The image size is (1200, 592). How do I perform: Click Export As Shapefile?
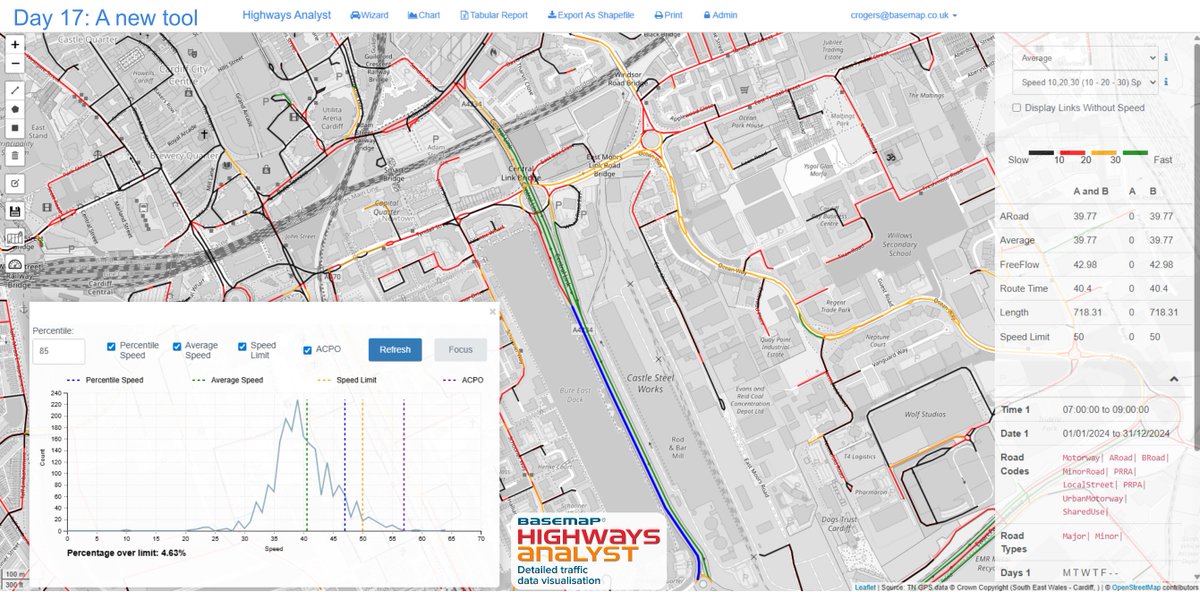(592, 16)
